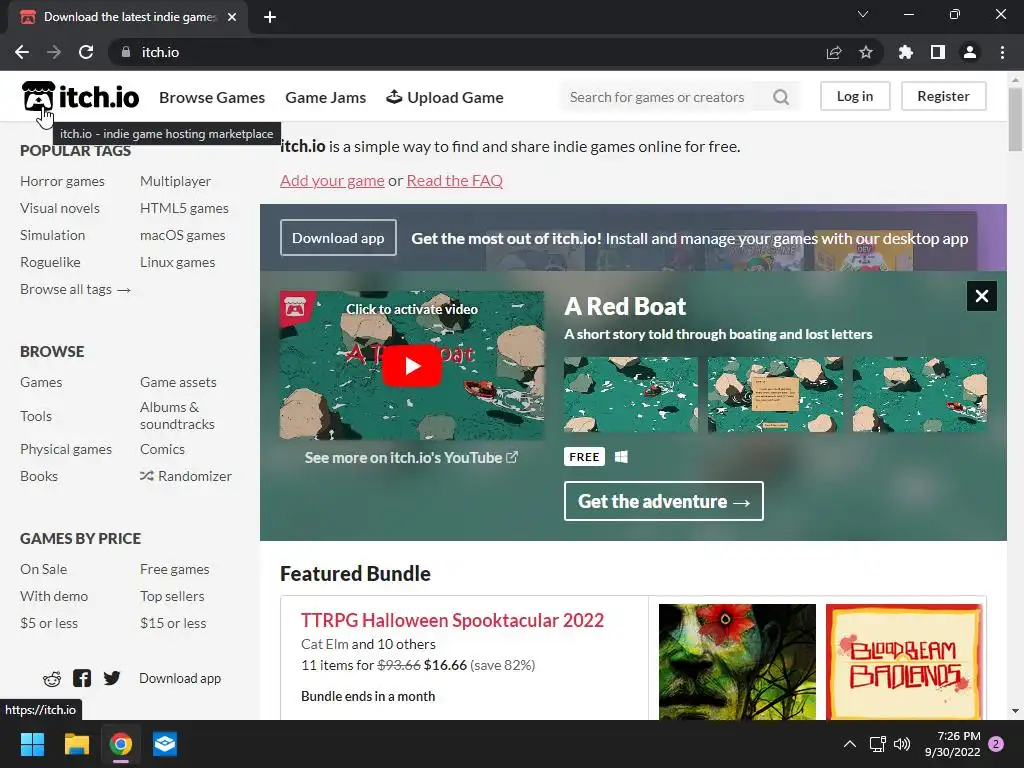Click the Windows platform icon beside FREE
Image resolution: width=1024 pixels, height=768 pixels.
(621, 456)
